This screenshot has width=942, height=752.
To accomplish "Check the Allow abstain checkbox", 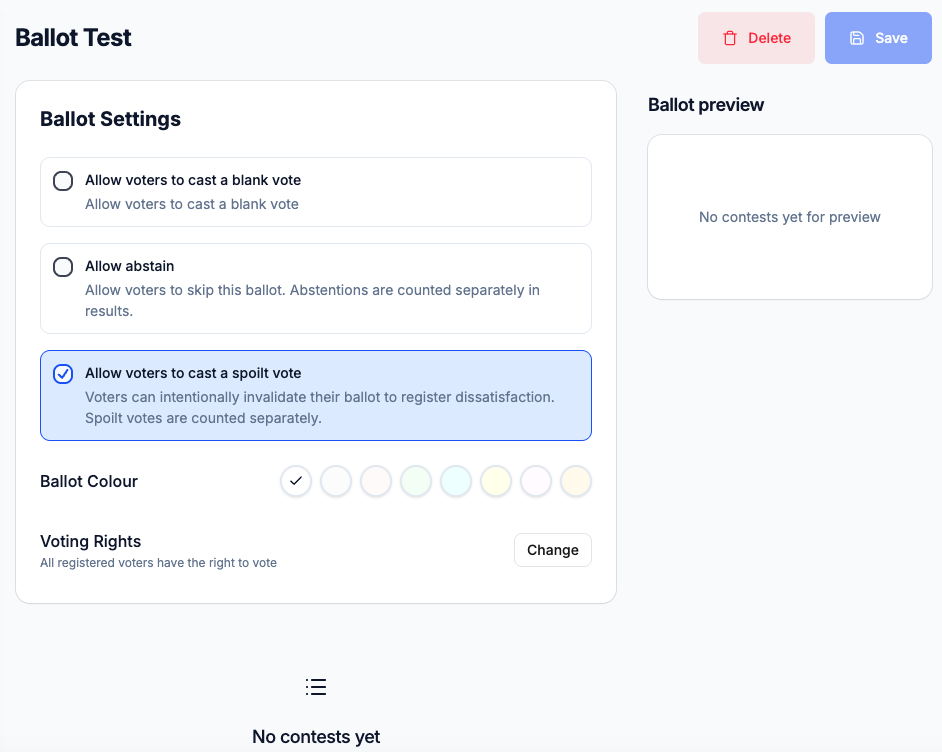I will point(63,267).
